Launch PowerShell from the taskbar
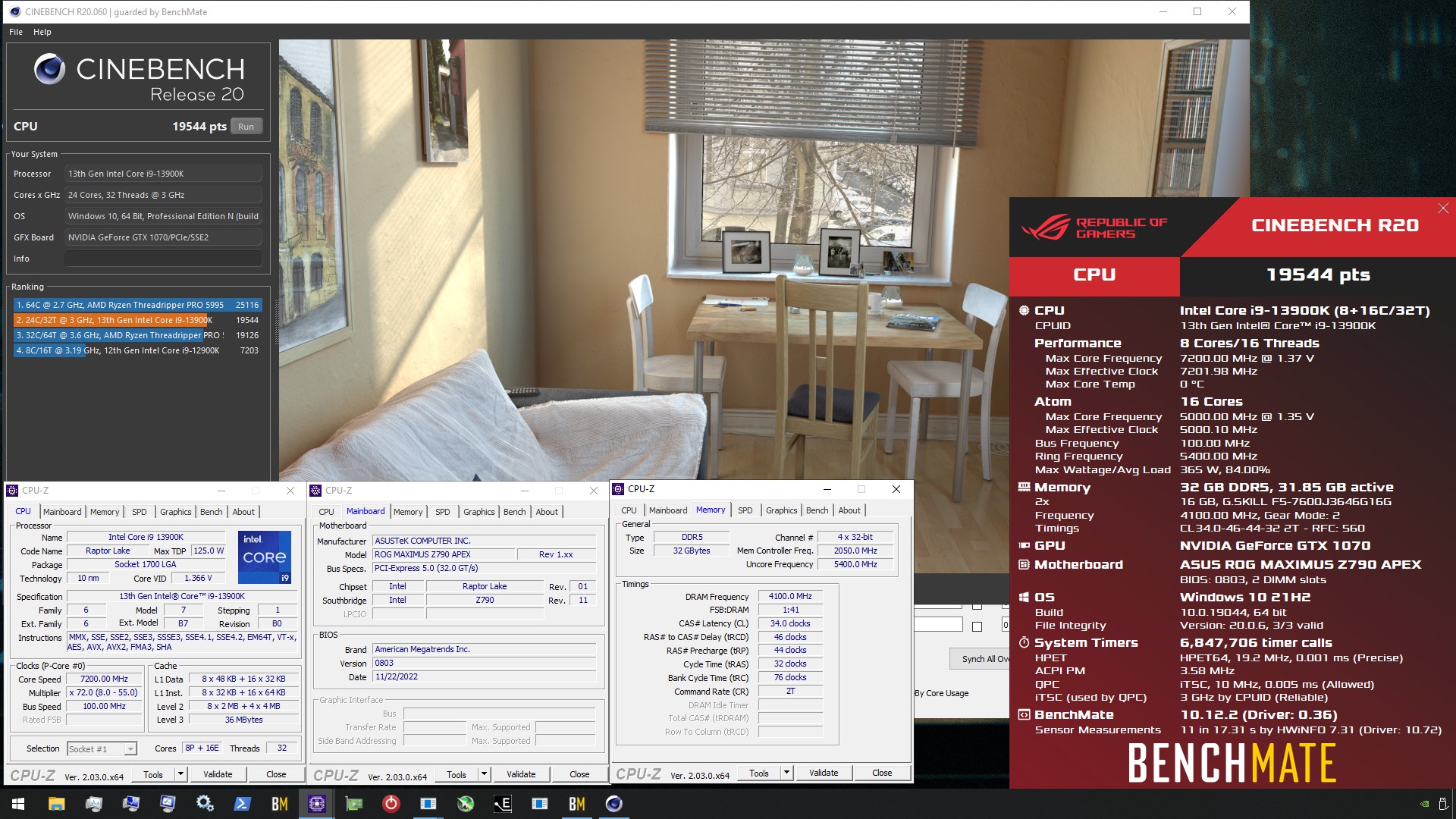 tap(242, 804)
